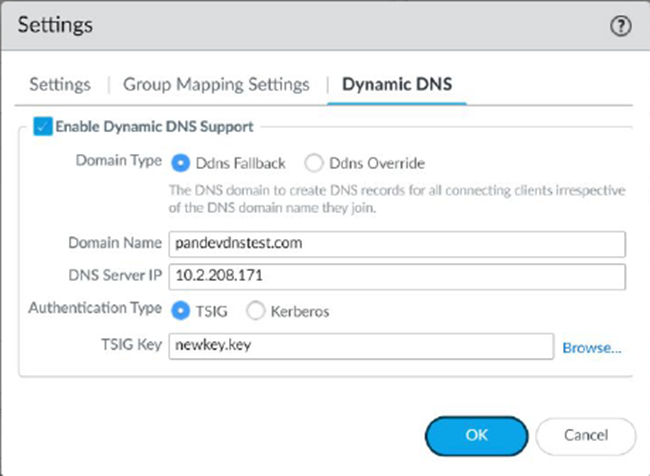Click the Authentication Type label
650x476 pixels.
tap(94, 310)
